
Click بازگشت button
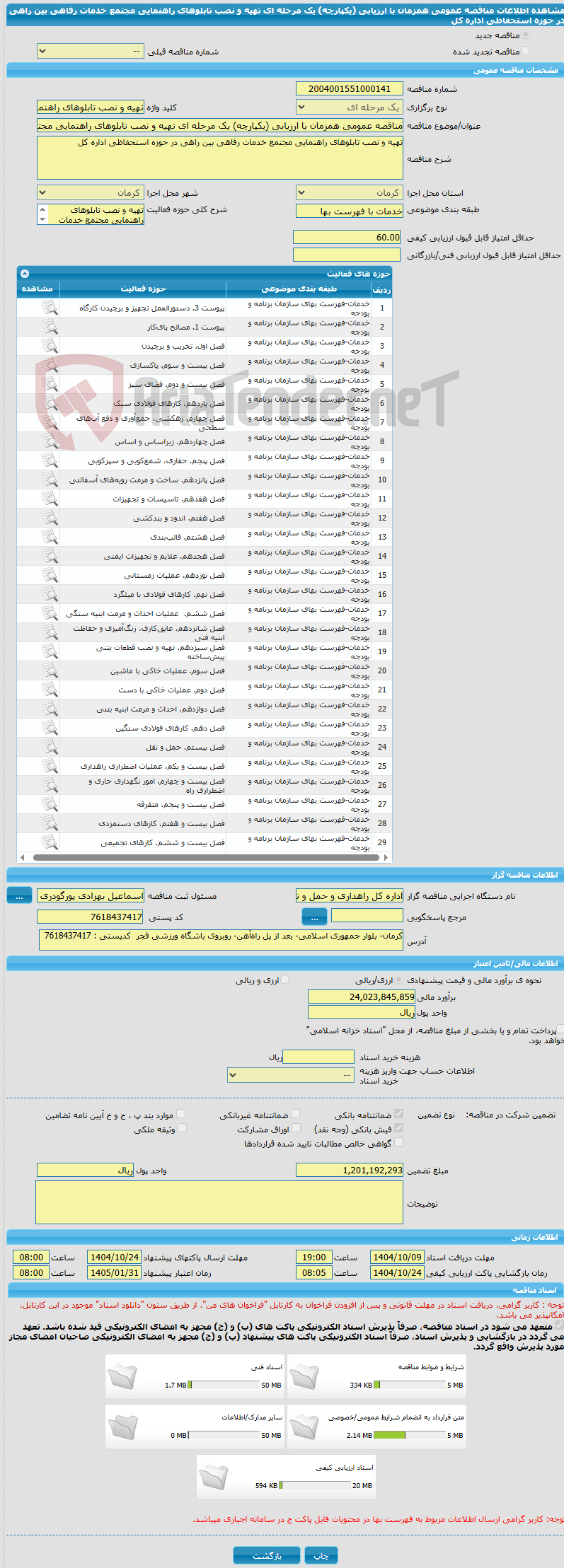(x=266, y=1555)
